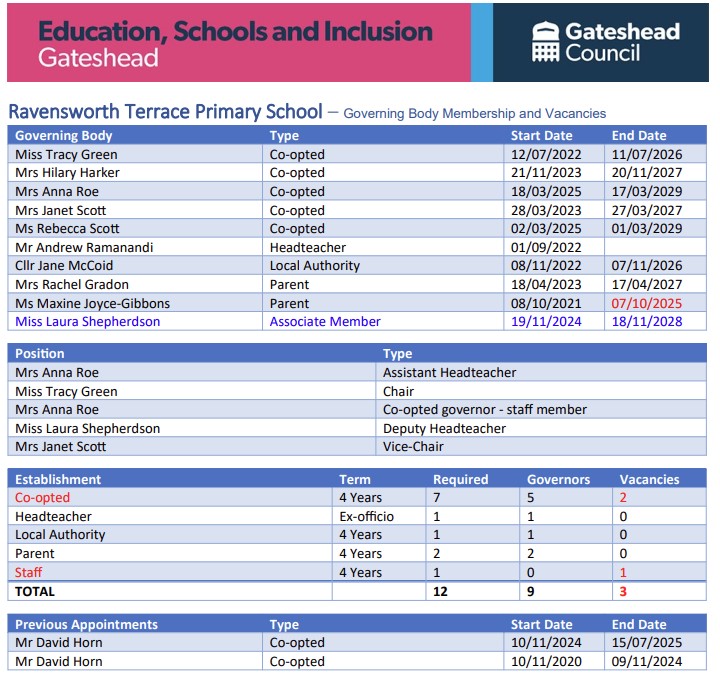Viewport: 720px width, 680px height.
Task: Click 'Miss Laura Shepherdson' in Governing Body table
Action: pyautogui.click(x=87, y=321)
